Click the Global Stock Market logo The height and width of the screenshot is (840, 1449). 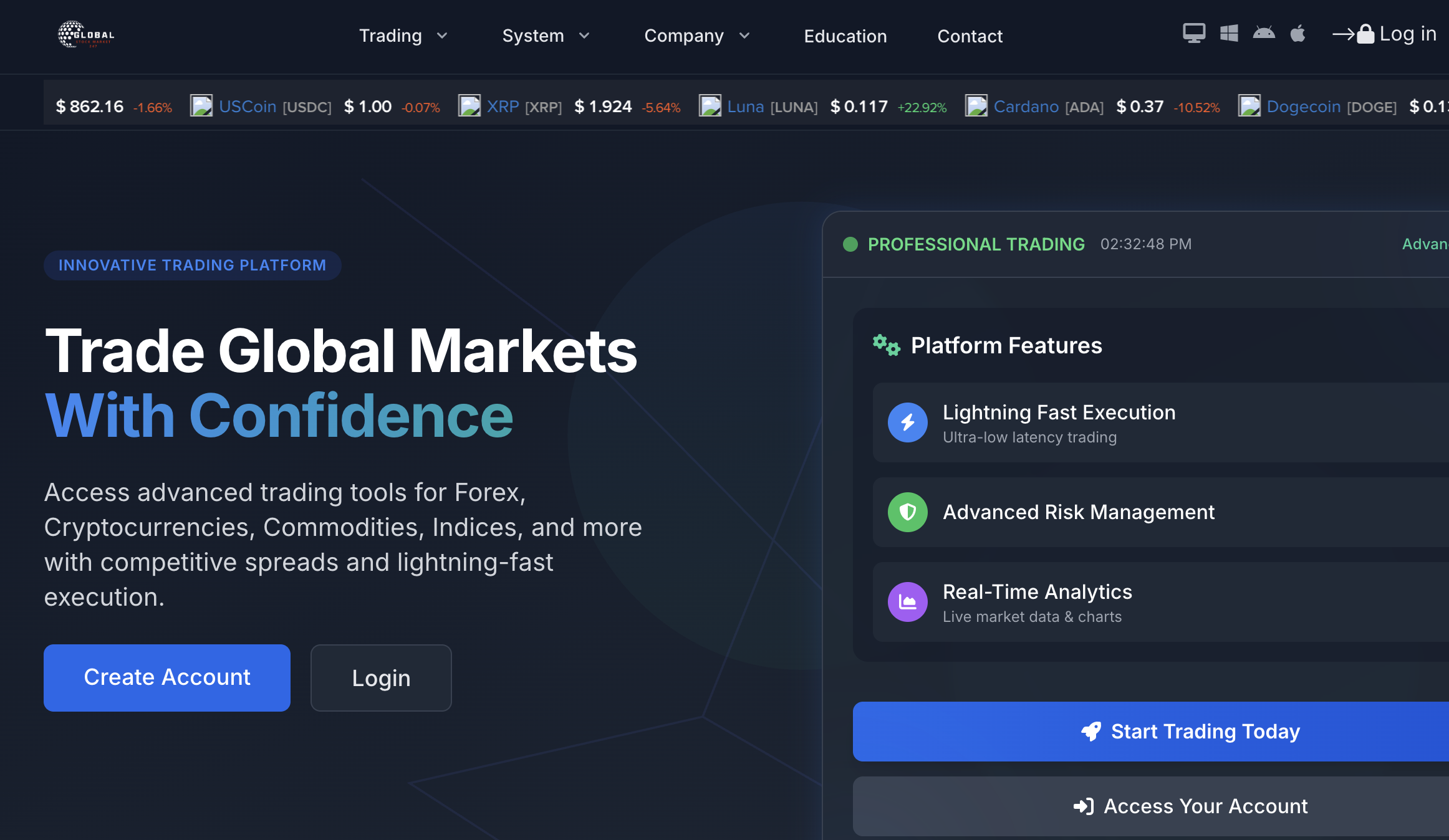point(85,35)
